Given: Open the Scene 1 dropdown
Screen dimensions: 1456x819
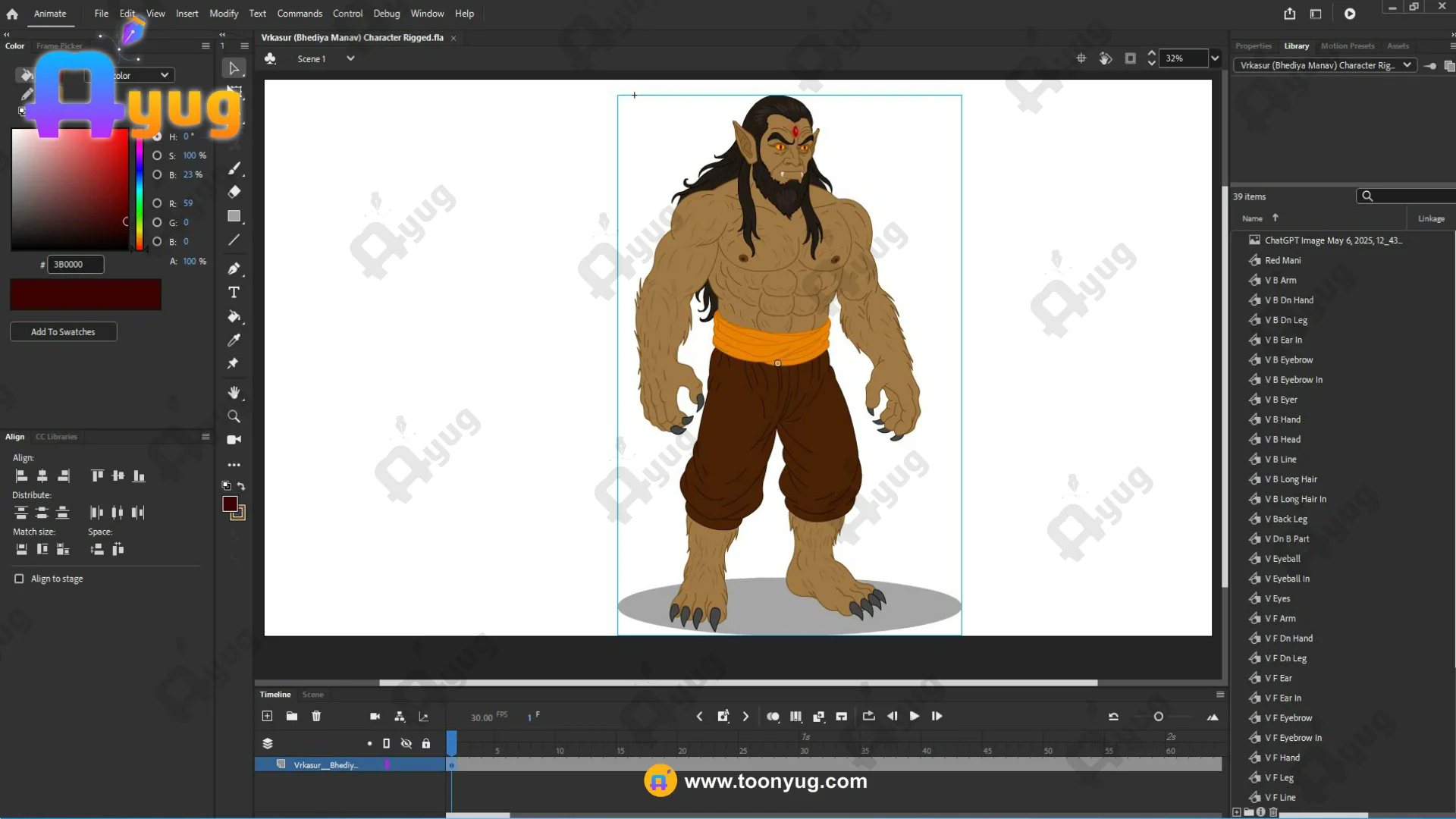Looking at the screenshot, I should pyautogui.click(x=350, y=58).
